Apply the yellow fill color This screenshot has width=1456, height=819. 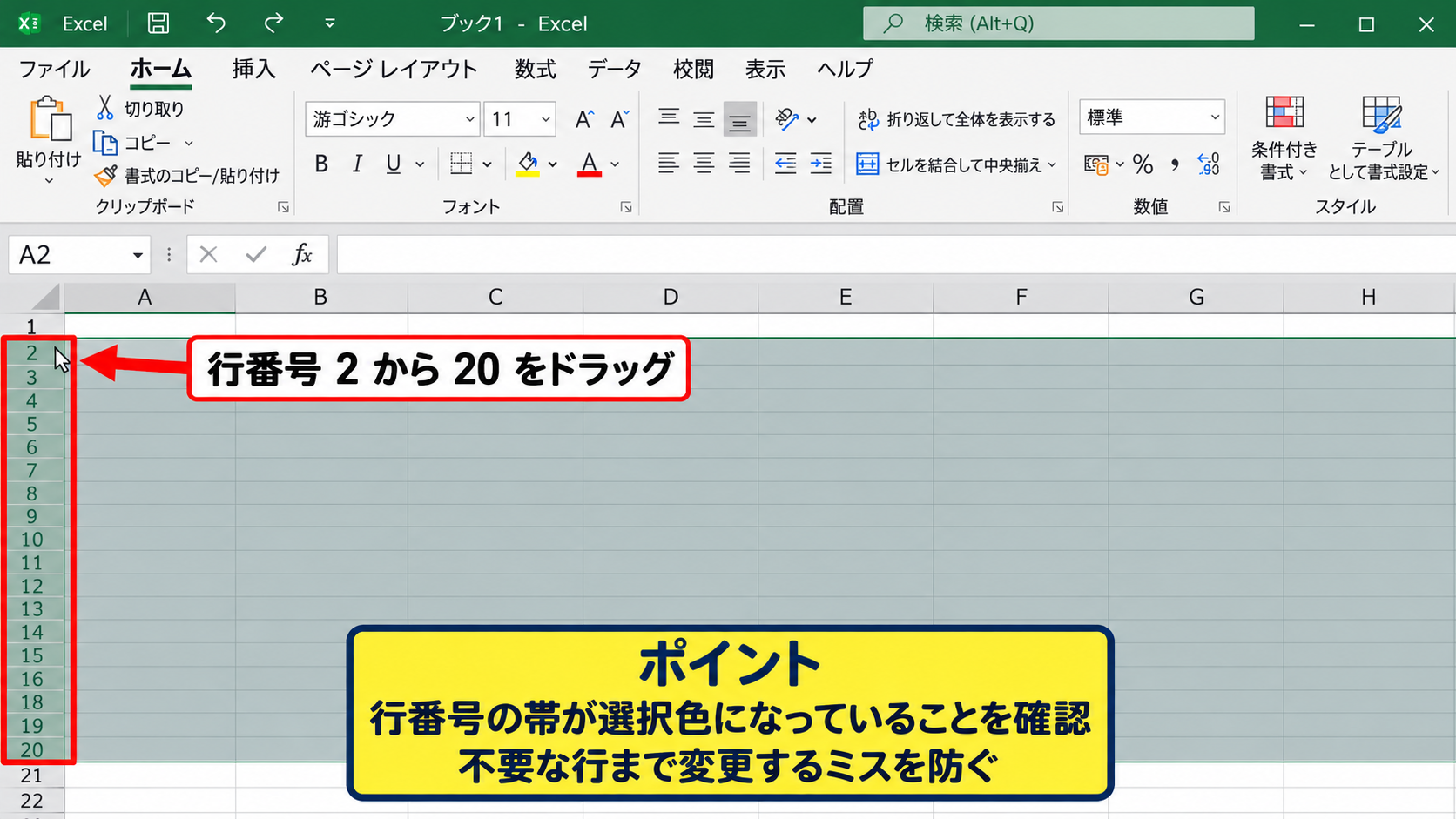tap(528, 164)
